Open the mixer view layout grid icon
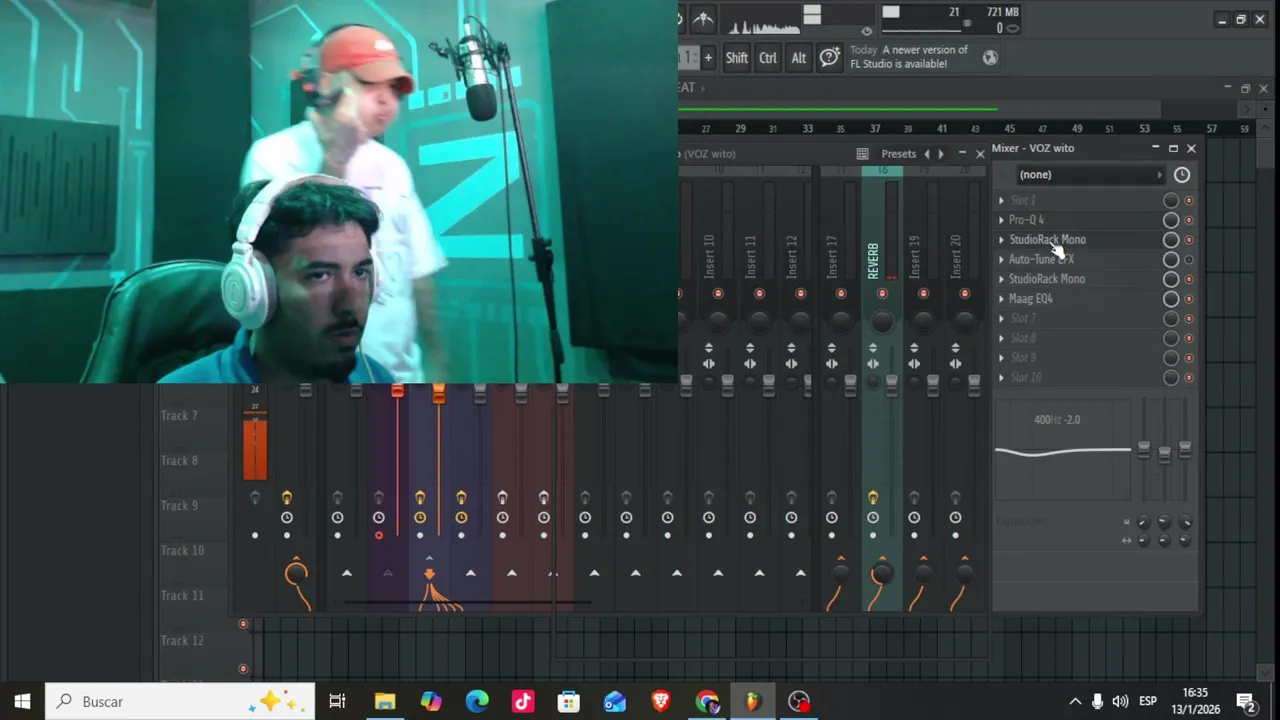The image size is (1280, 720). pyautogui.click(x=862, y=154)
